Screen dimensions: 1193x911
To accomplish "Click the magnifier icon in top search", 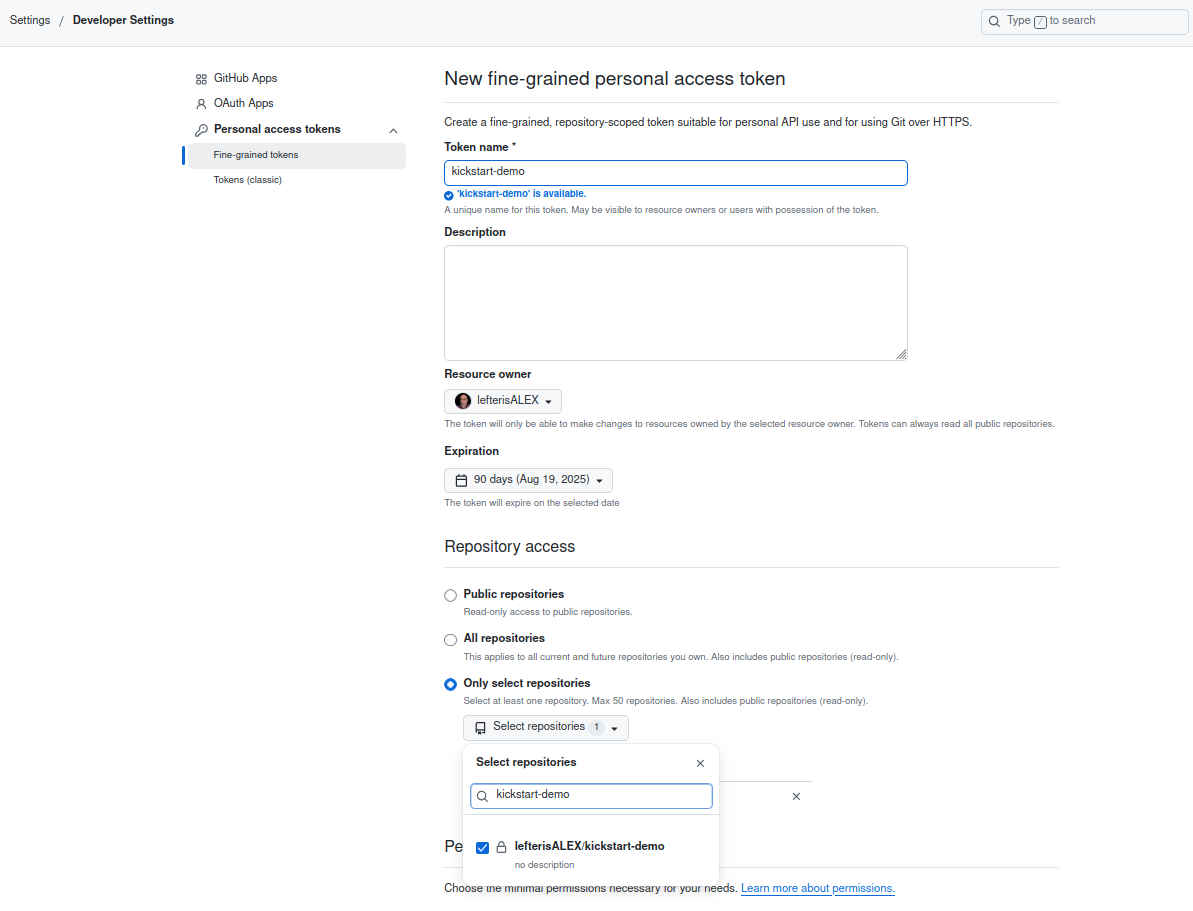I will 994,22.
